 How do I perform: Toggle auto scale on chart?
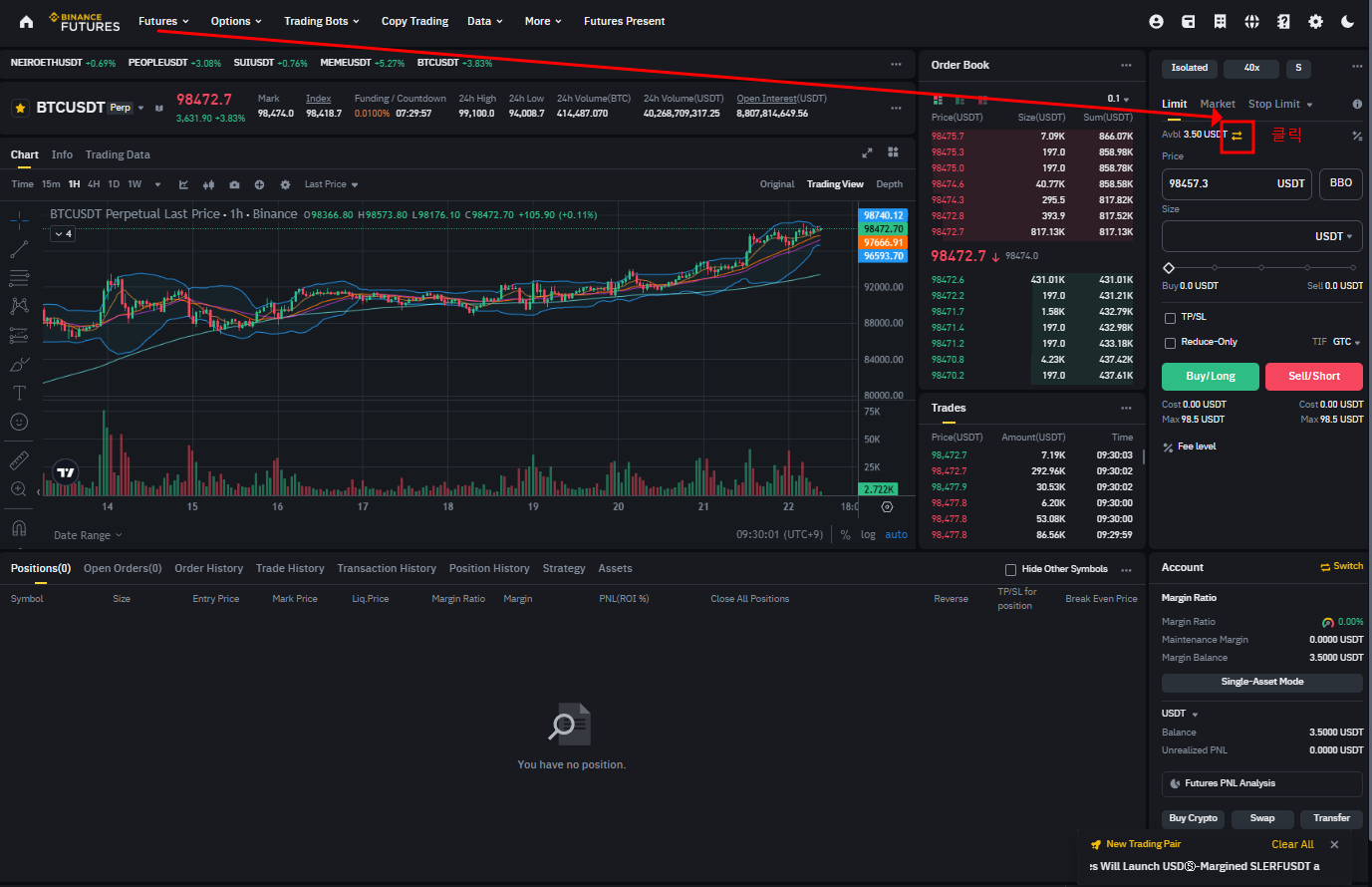coord(897,535)
